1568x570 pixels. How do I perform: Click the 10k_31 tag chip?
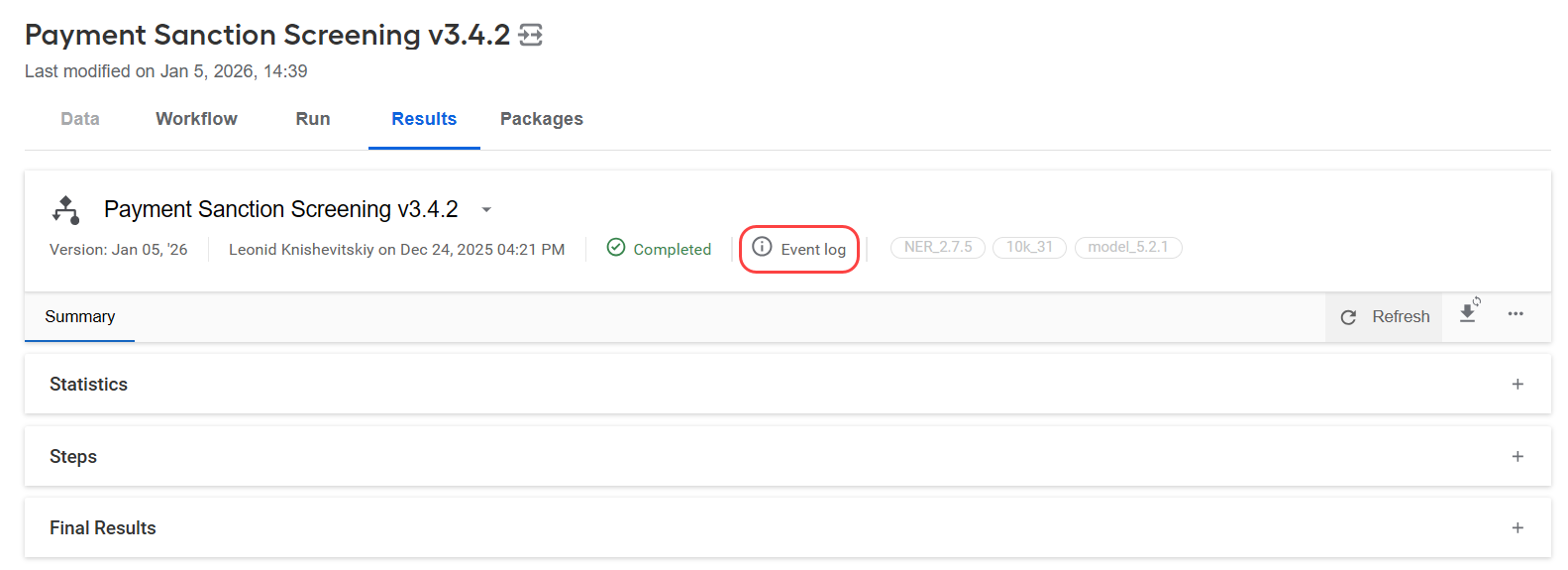click(x=1029, y=247)
